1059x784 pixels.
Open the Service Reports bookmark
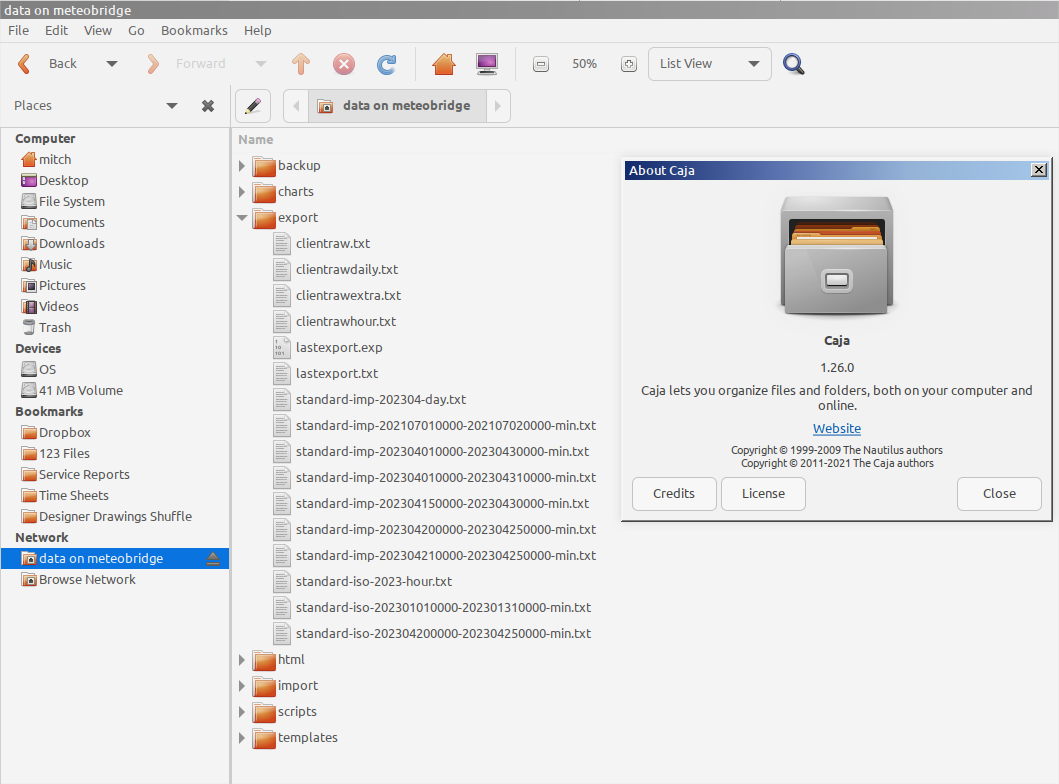(75, 475)
